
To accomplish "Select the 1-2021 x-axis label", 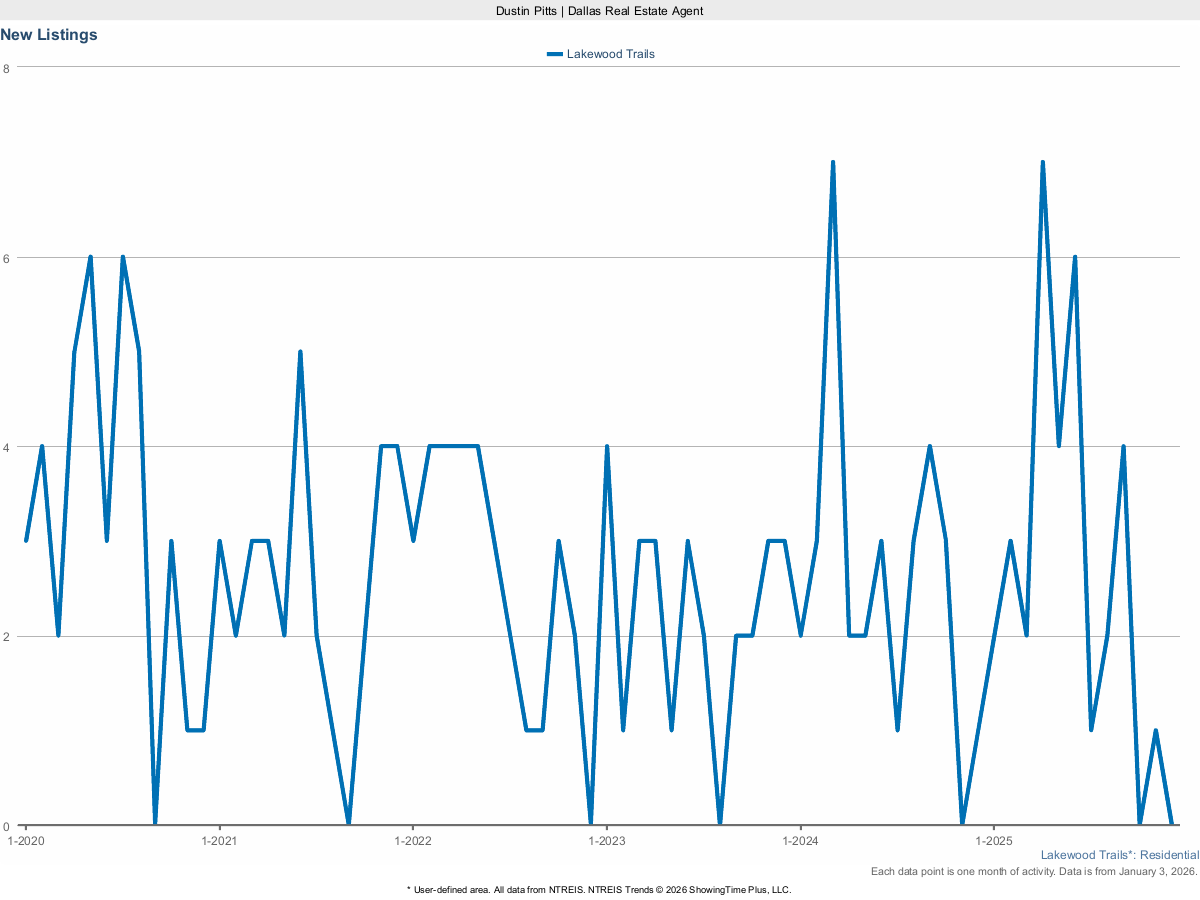I will coord(219,840).
